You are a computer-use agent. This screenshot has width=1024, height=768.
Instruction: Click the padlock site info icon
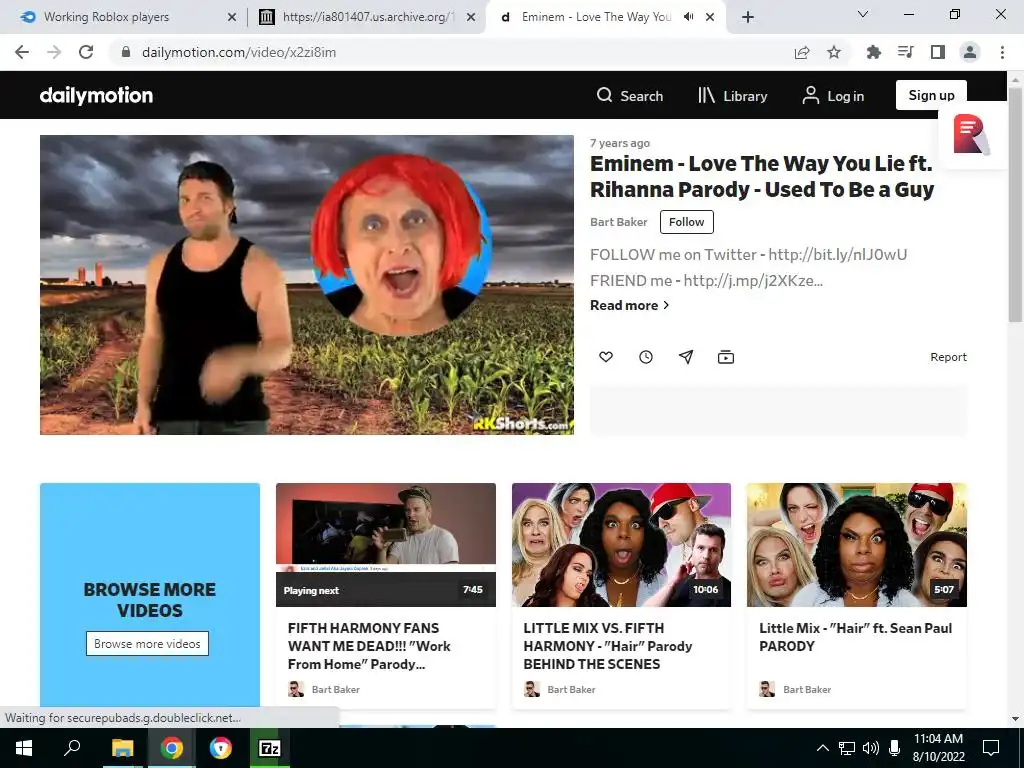(x=126, y=52)
